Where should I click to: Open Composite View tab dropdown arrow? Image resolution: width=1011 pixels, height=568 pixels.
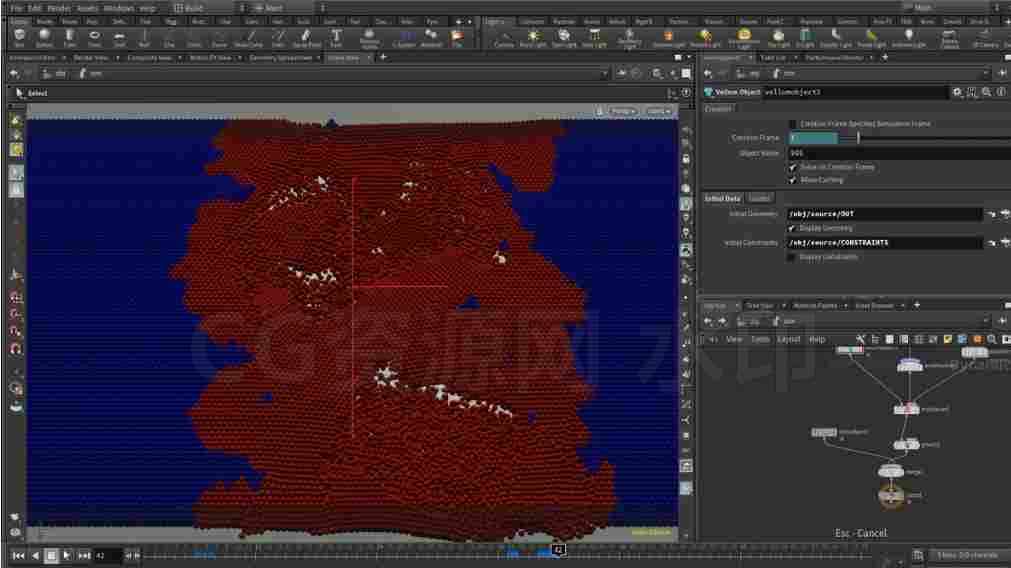[x=179, y=58]
